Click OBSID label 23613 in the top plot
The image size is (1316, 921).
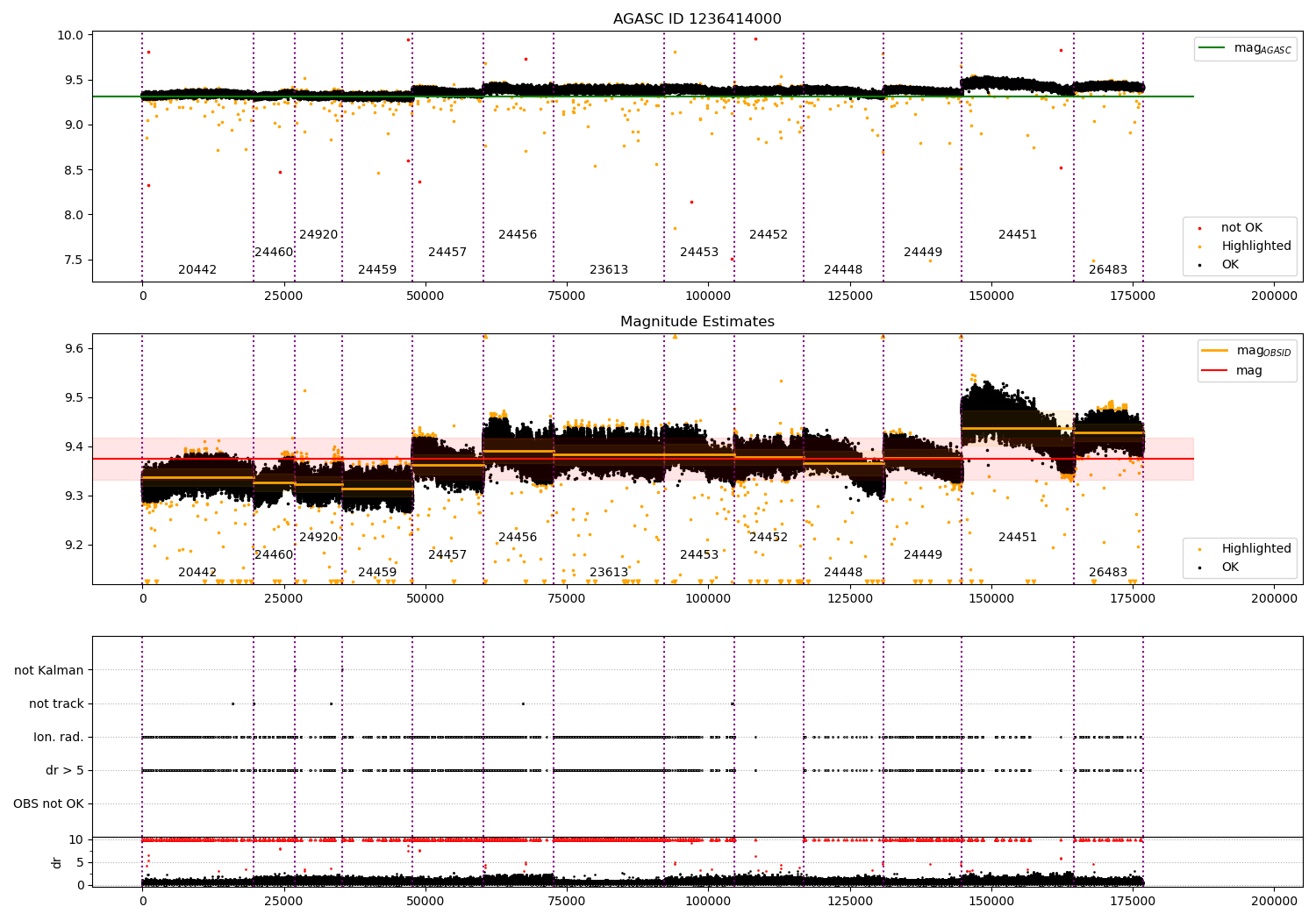coord(609,270)
